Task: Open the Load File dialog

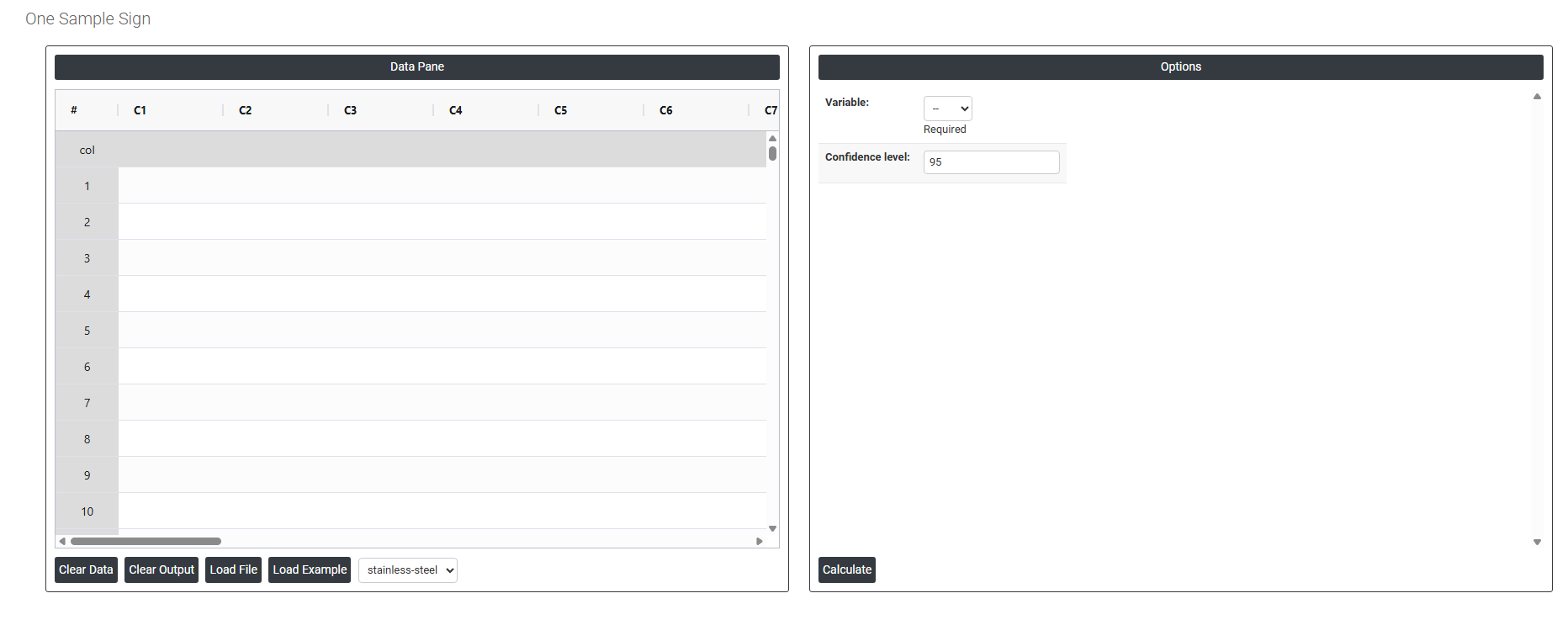Action: (x=233, y=569)
